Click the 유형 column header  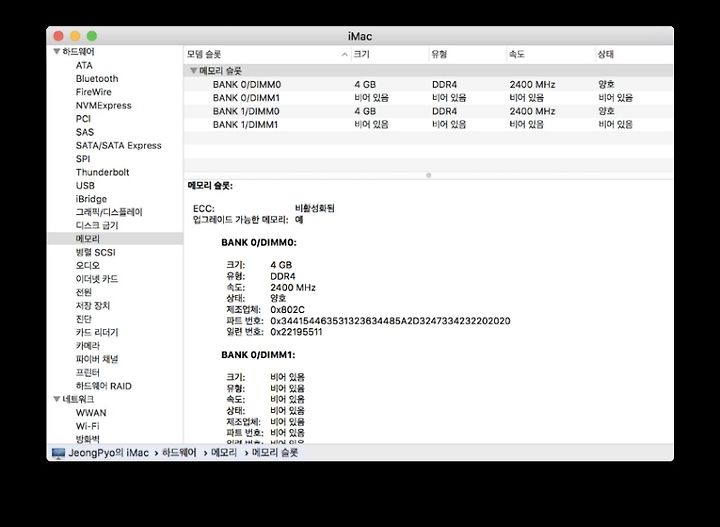(x=467, y=54)
